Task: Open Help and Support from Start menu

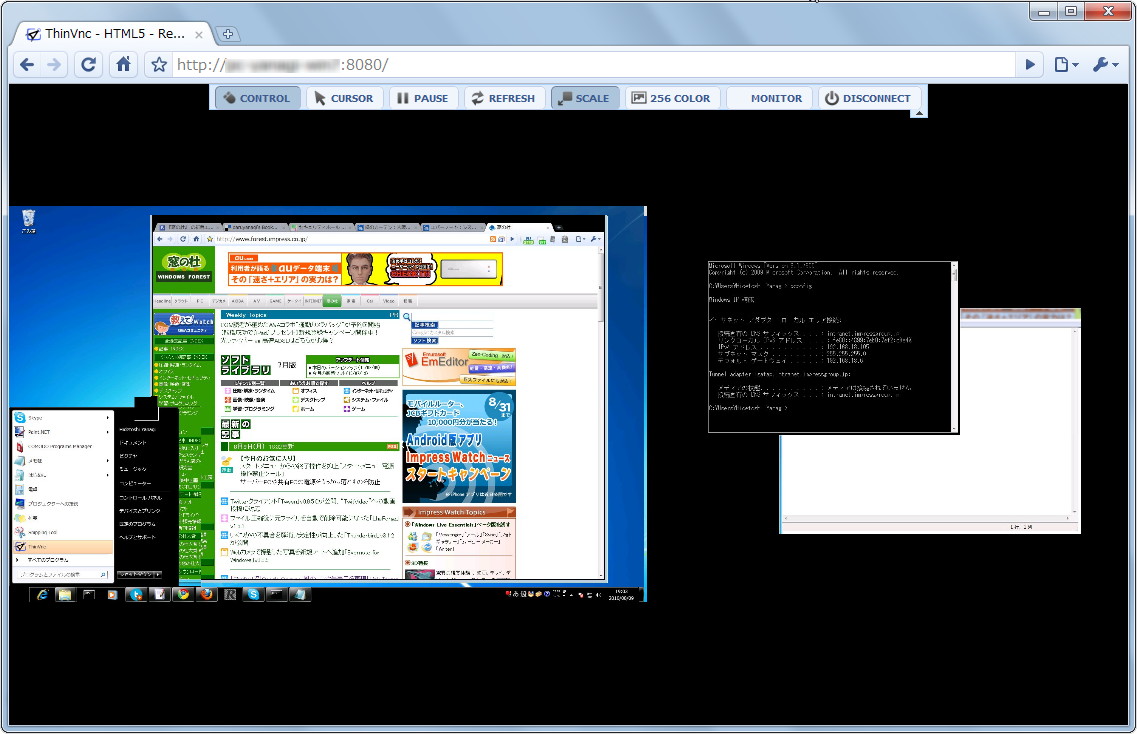Action: click(x=137, y=537)
